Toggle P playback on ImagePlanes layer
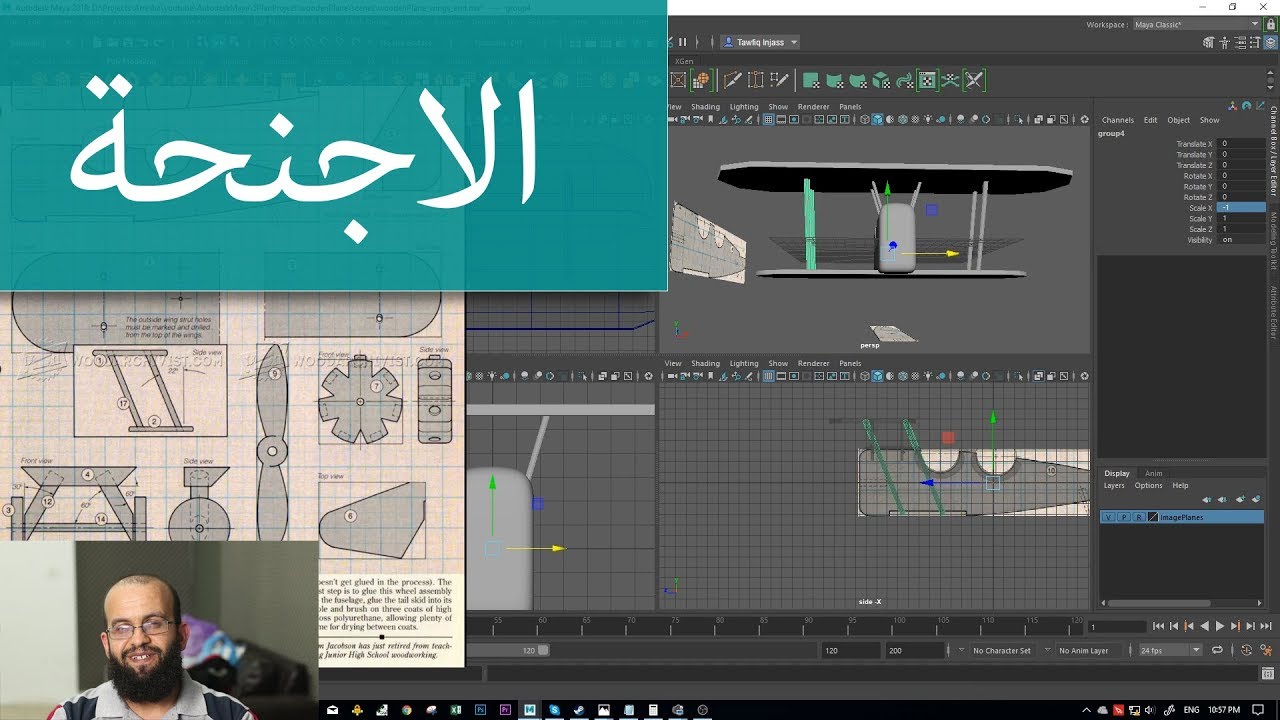This screenshot has height=720, width=1280. 1124,517
